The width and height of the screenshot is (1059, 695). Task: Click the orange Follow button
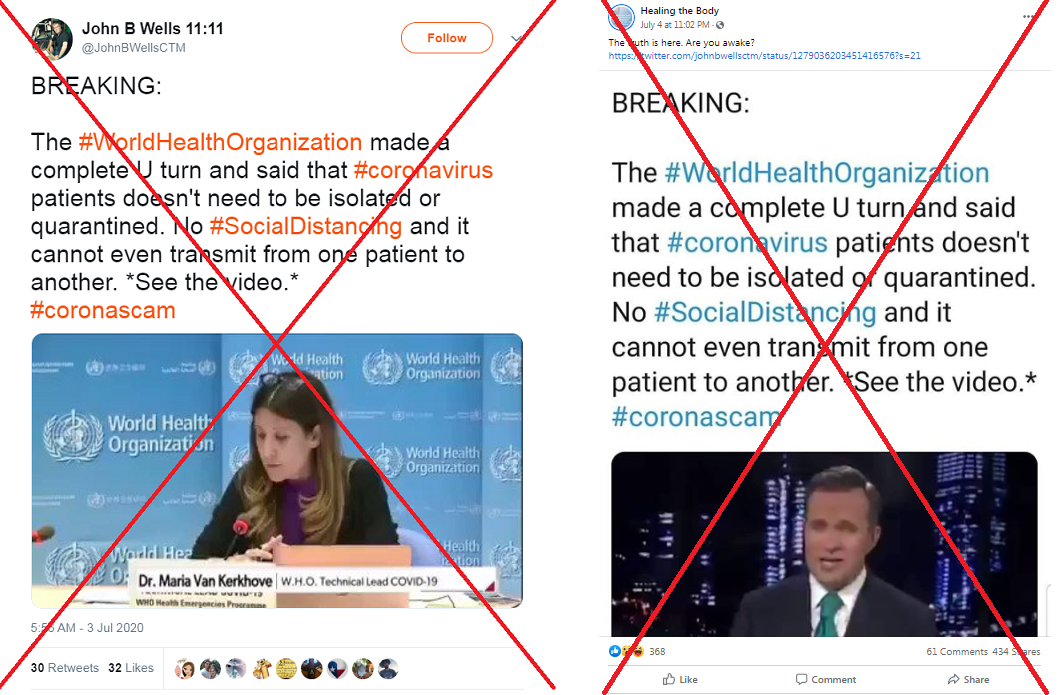pyautogui.click(x=446, y=38)
